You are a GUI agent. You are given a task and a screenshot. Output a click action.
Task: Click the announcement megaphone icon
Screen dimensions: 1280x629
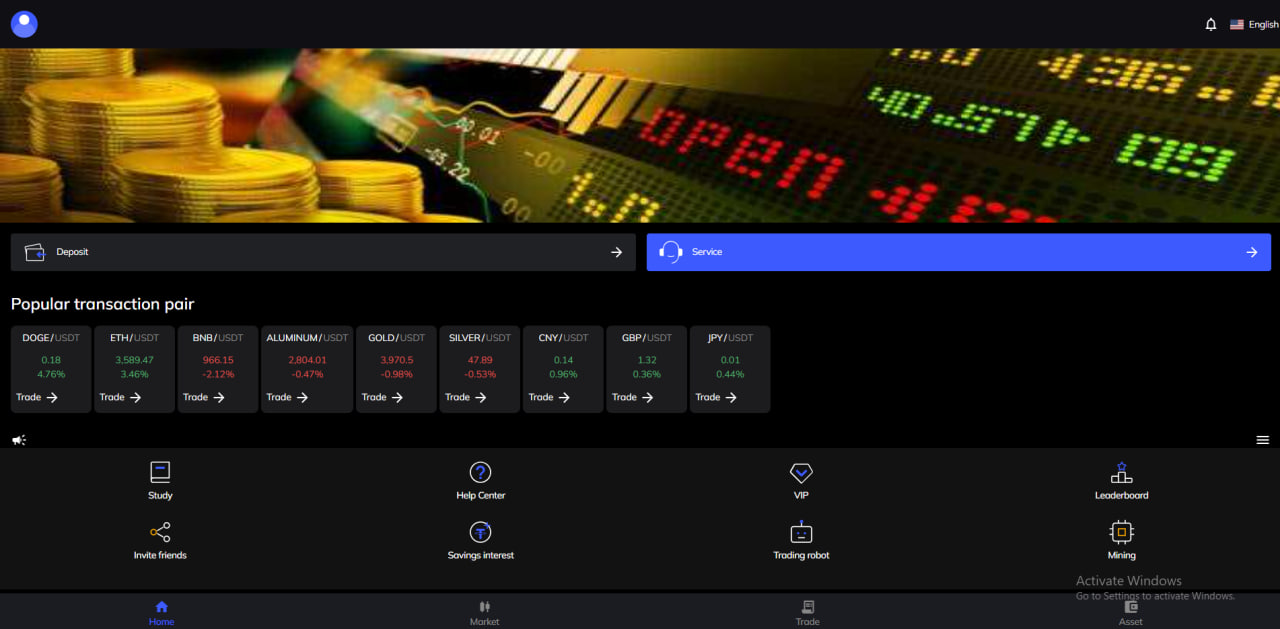(x=19, y=440)
